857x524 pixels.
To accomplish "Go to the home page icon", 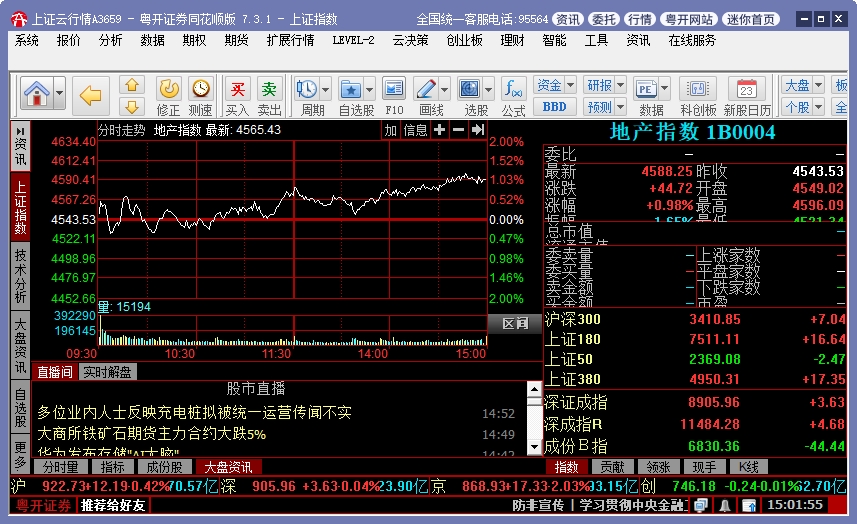I will click(x=37, y=93).
